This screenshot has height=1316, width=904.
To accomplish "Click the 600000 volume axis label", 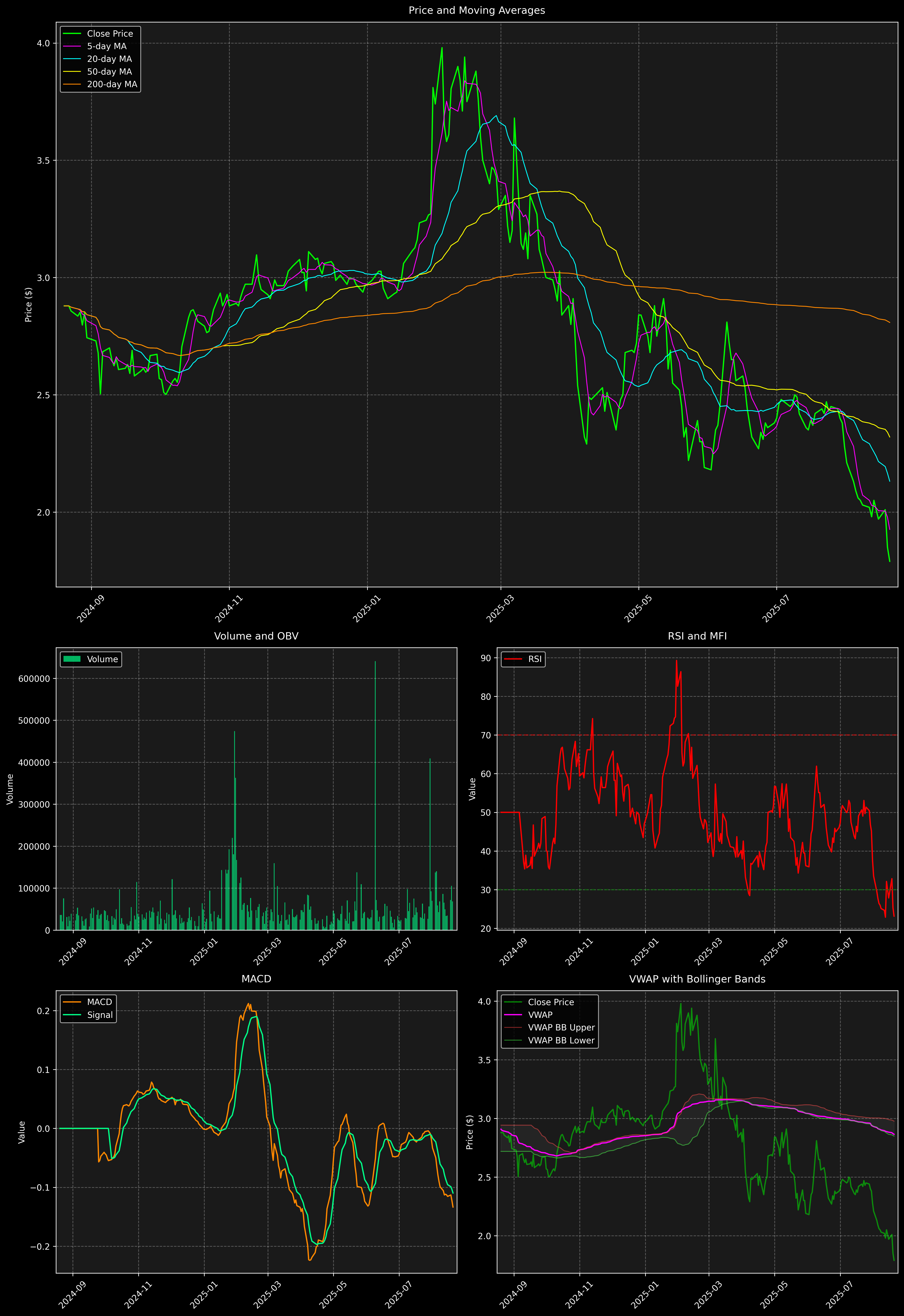I will tap(34, 679).
